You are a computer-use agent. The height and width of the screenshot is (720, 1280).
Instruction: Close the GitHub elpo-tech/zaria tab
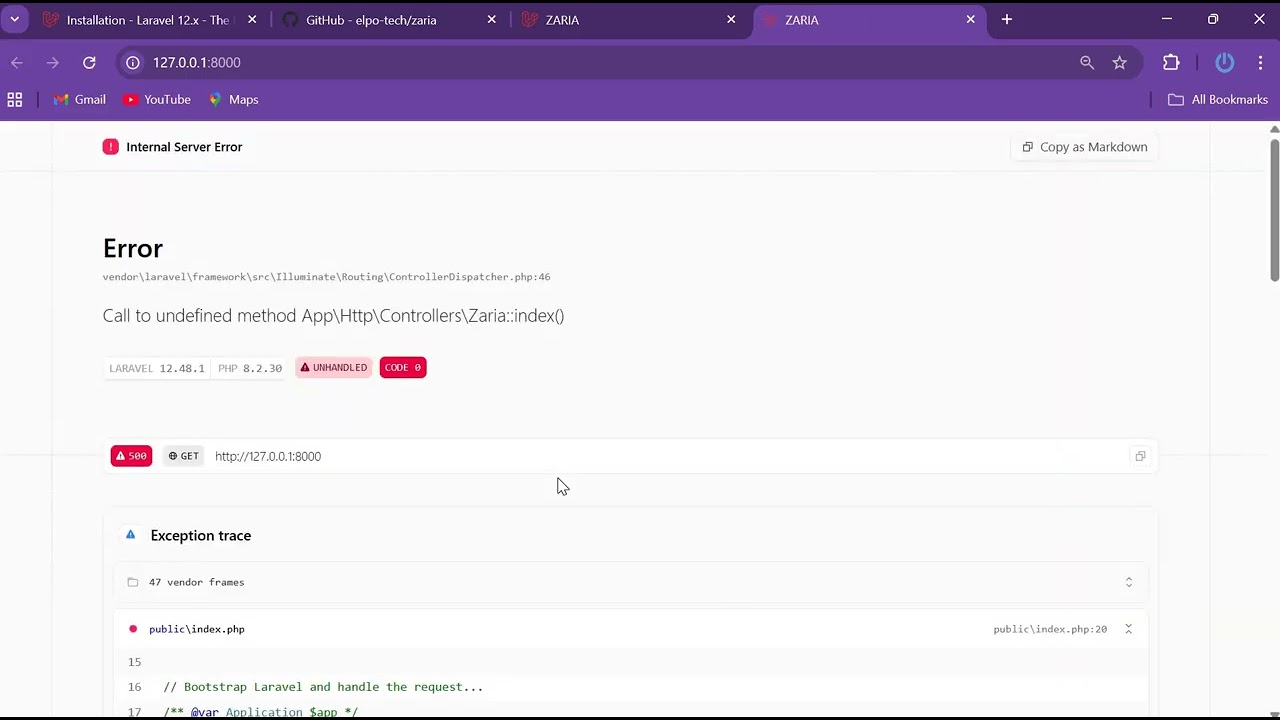[491, 19]
